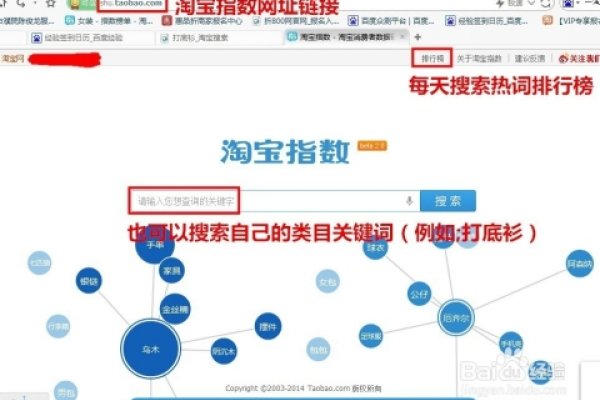This screenshot has height=400, width=600.
Task: Open the 折800 报名入口 bookmark
Action: click(x=296, y=21)
